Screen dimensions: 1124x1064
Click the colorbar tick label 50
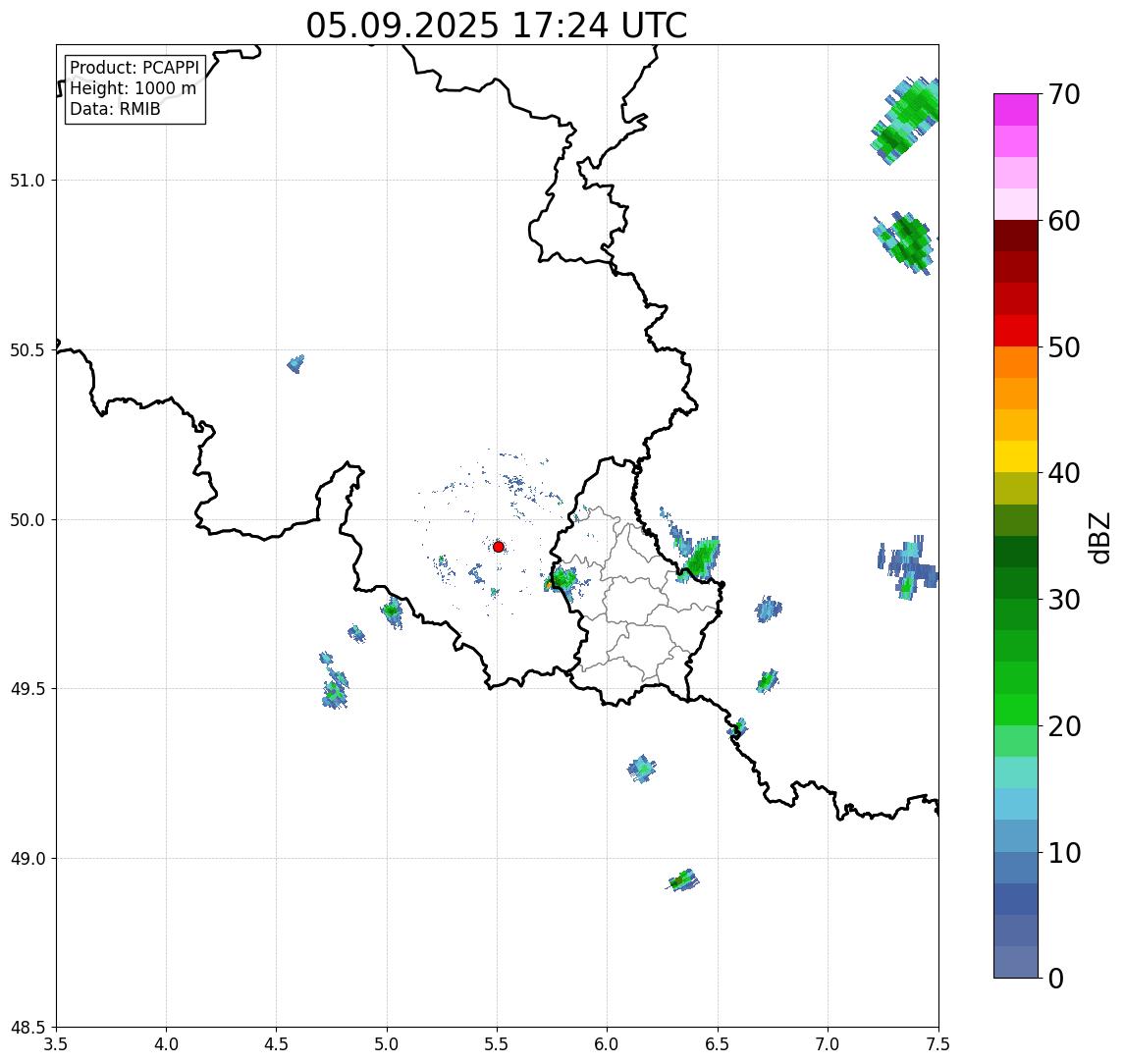click(1064, 347)
